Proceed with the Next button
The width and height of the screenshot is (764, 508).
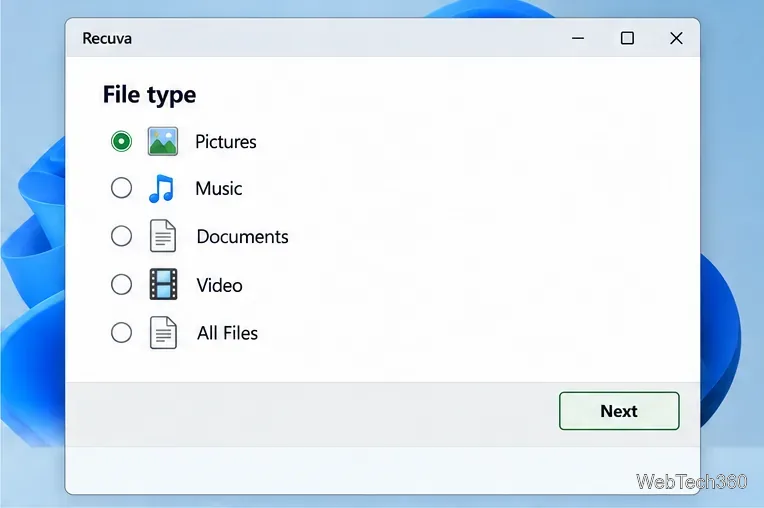tap(619, 411)
